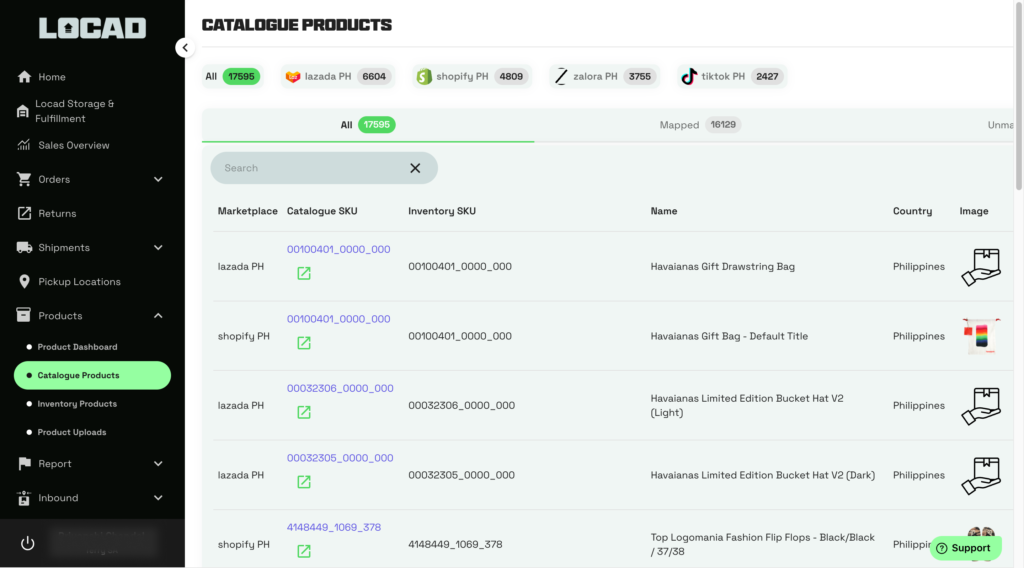Screen dimensions: 1024x568
Task: Click the power logout icon
Action: (x=27, y=543)
